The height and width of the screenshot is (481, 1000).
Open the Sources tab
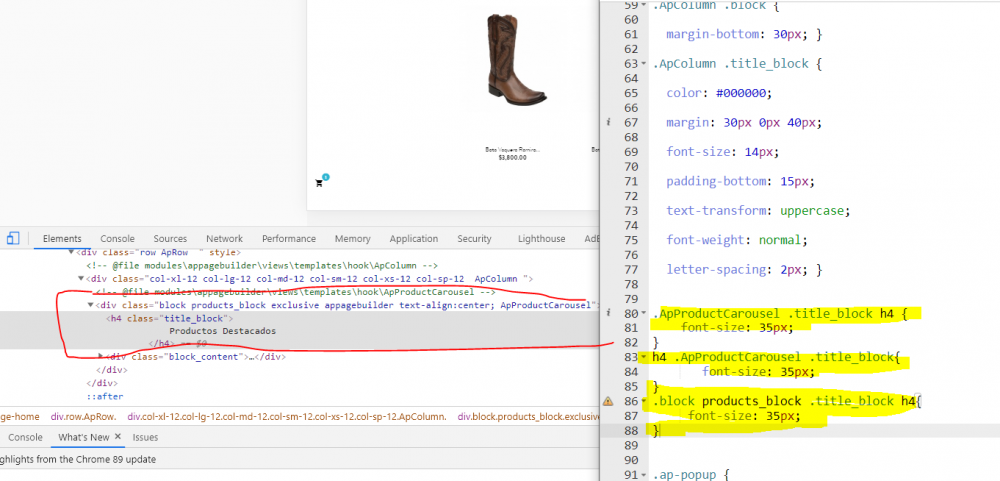click(x=170, y=239)
